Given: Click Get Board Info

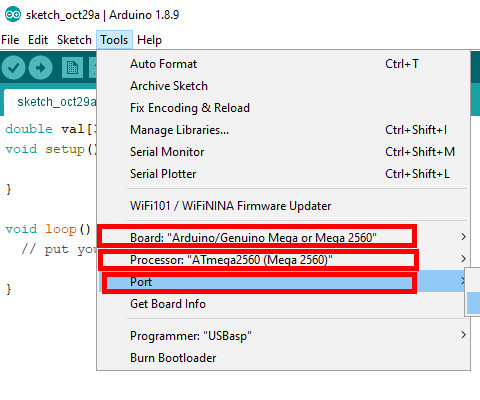Looking at the screenshot, I should click(283, 304).
